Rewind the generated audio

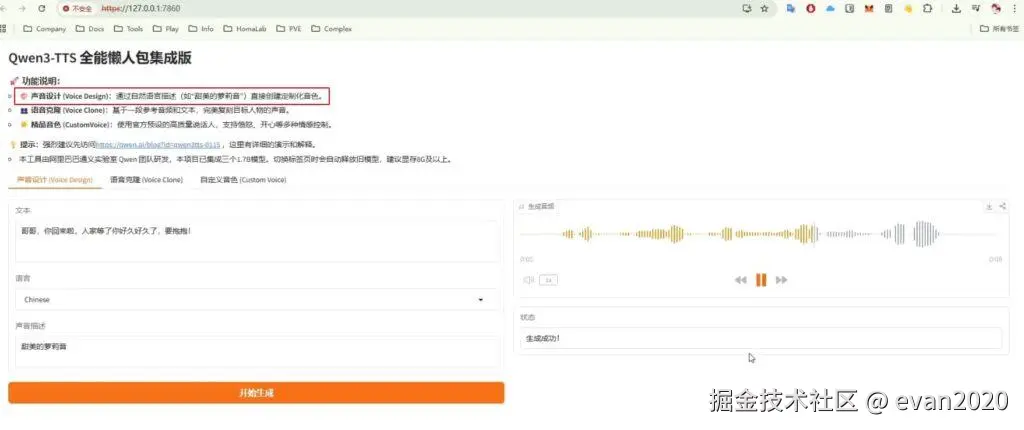point(740,280)
